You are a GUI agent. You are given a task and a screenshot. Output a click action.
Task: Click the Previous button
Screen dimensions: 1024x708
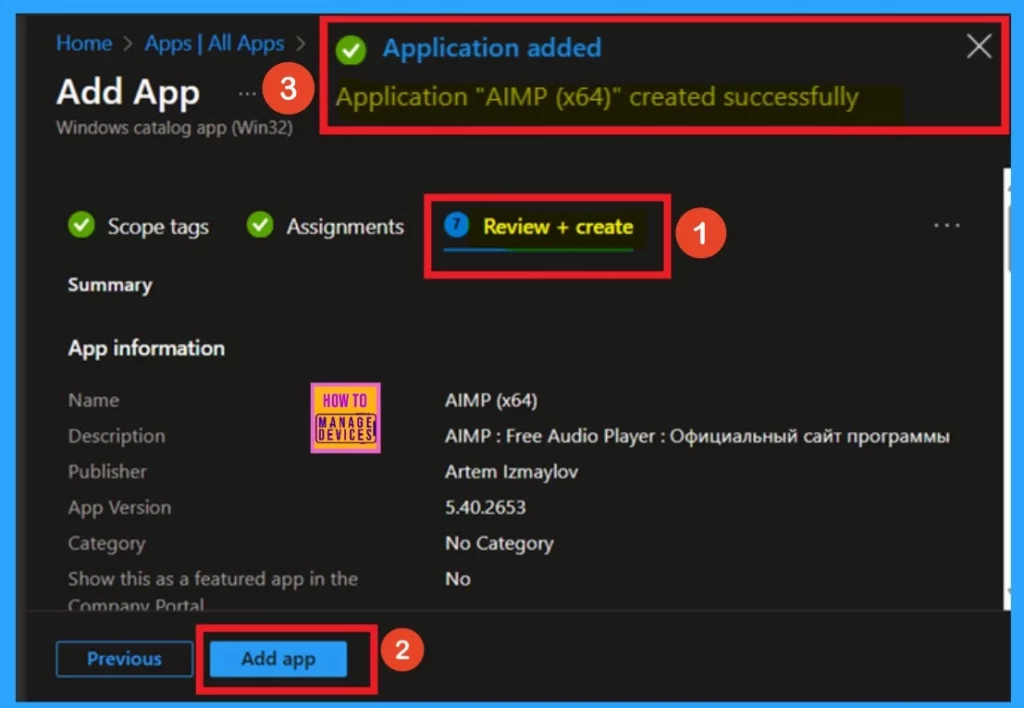coord(124,658)
